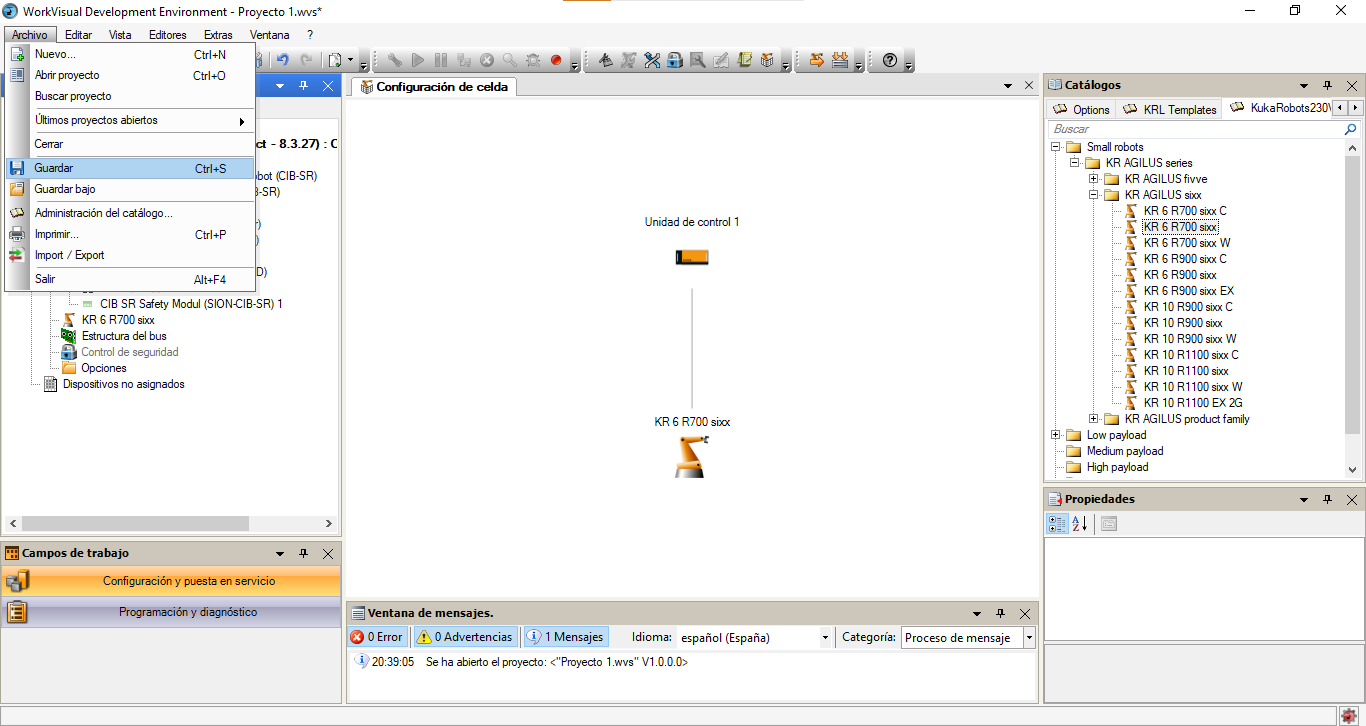Click Programación y diagnóstico workspace button
This screenshot has height=726, width=1366.
click(187, 612)
